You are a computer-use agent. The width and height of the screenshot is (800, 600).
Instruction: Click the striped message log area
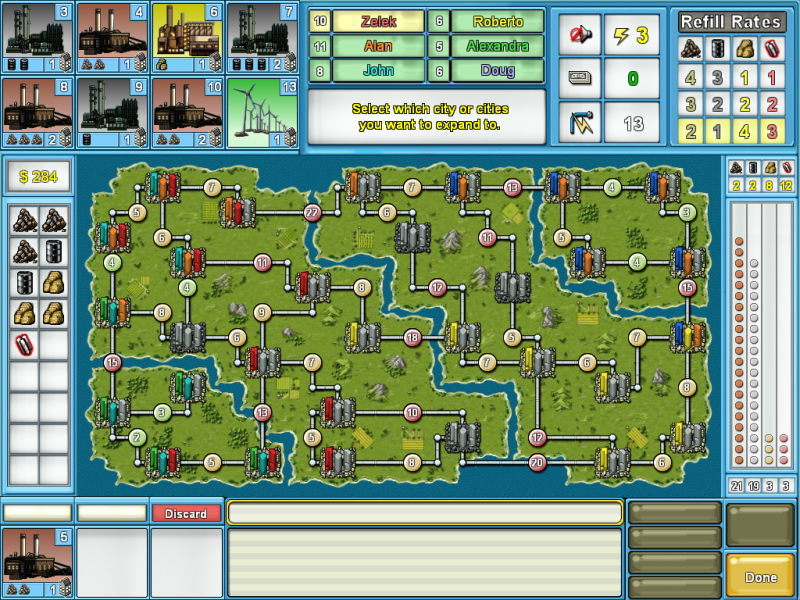pos(425,562)
